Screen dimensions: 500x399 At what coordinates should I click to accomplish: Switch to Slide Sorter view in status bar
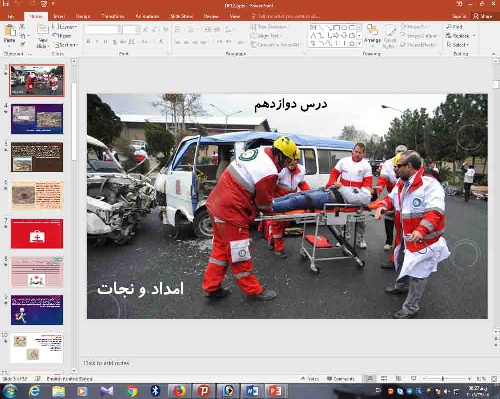[x=384, y=379]
